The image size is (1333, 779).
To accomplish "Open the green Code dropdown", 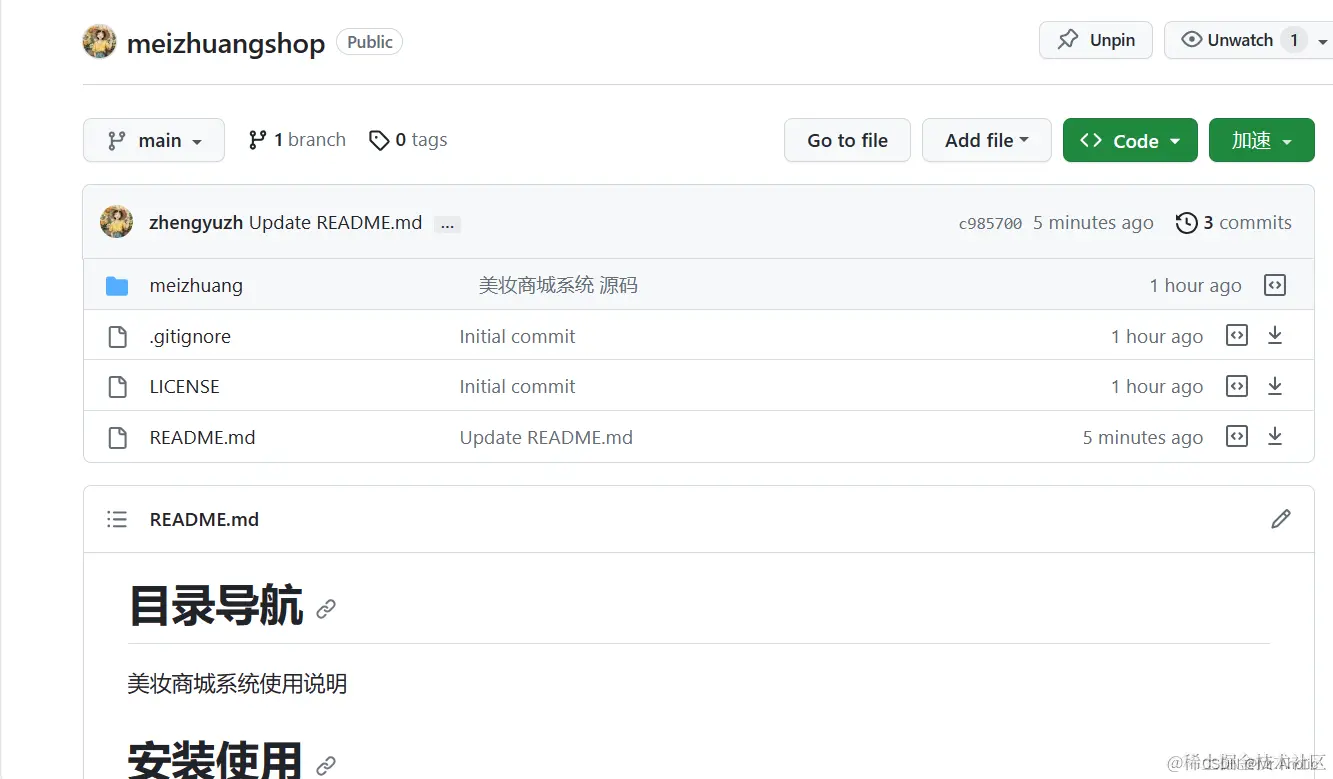I will 1130,140.
